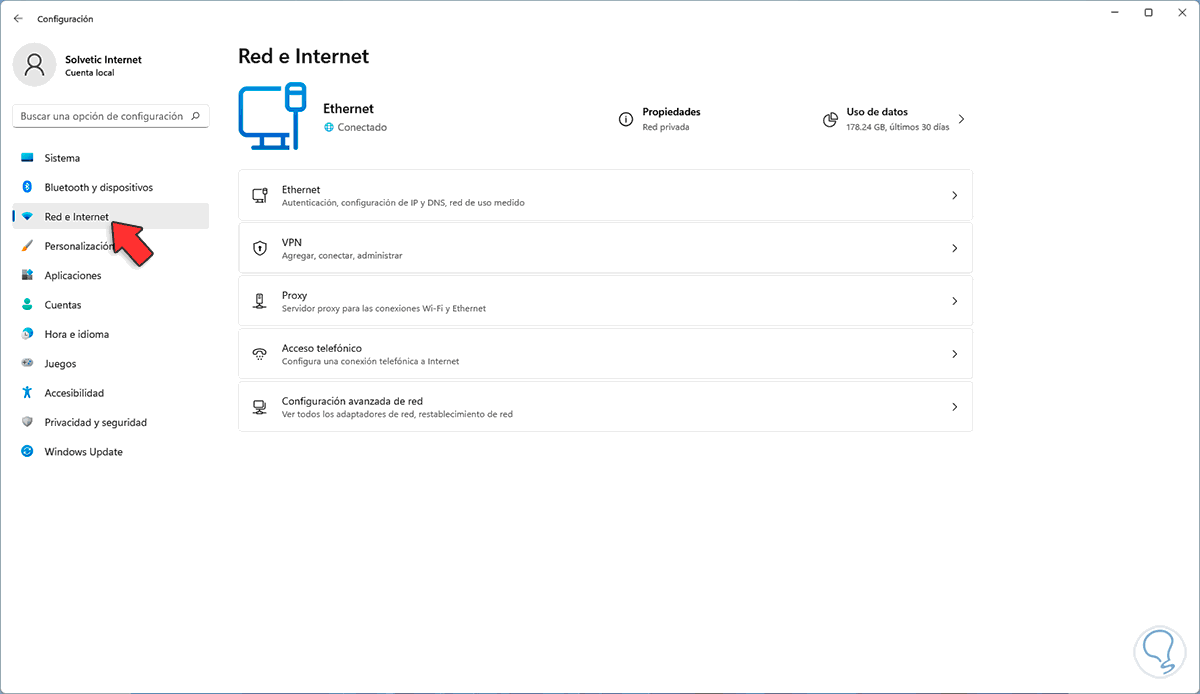Click the Bluetooth icon in sidebar
Image resolution: width=1200 pixels, height=694 pixels.
tap(27, 187)
